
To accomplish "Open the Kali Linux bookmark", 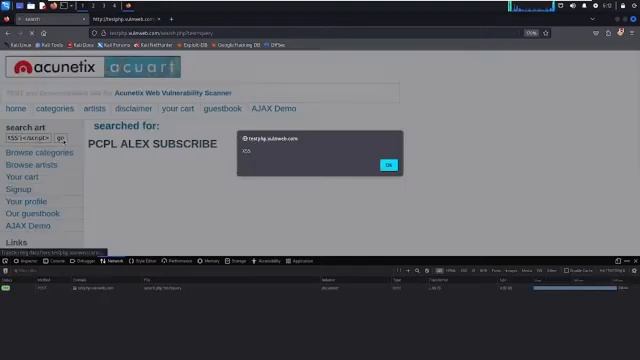I will (x=18, y=45).
